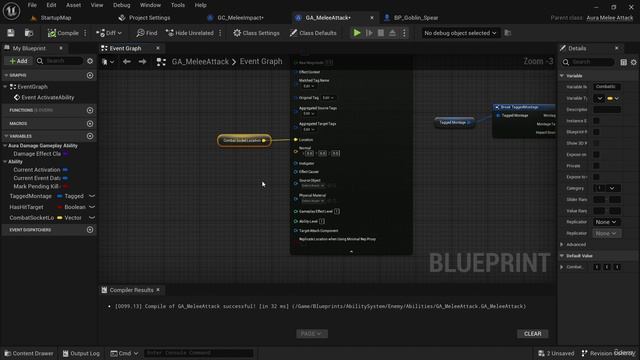This screenshot has height=360, width=640.
Task: Toggle the Instance Editable checkbox
Action: click(x=596, y=121)
